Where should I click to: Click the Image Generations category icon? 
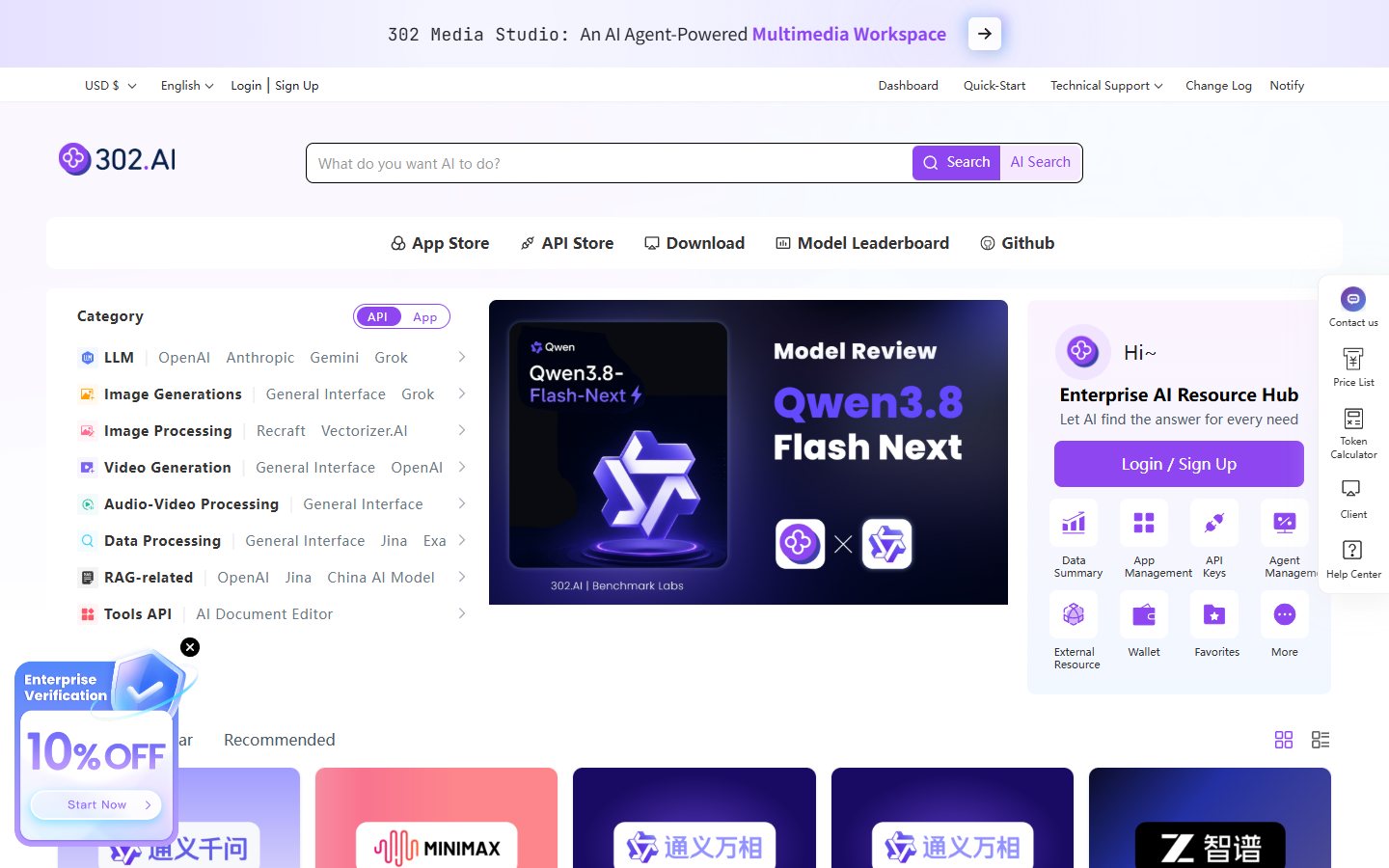pyautogui.click(x=88, y=394)
